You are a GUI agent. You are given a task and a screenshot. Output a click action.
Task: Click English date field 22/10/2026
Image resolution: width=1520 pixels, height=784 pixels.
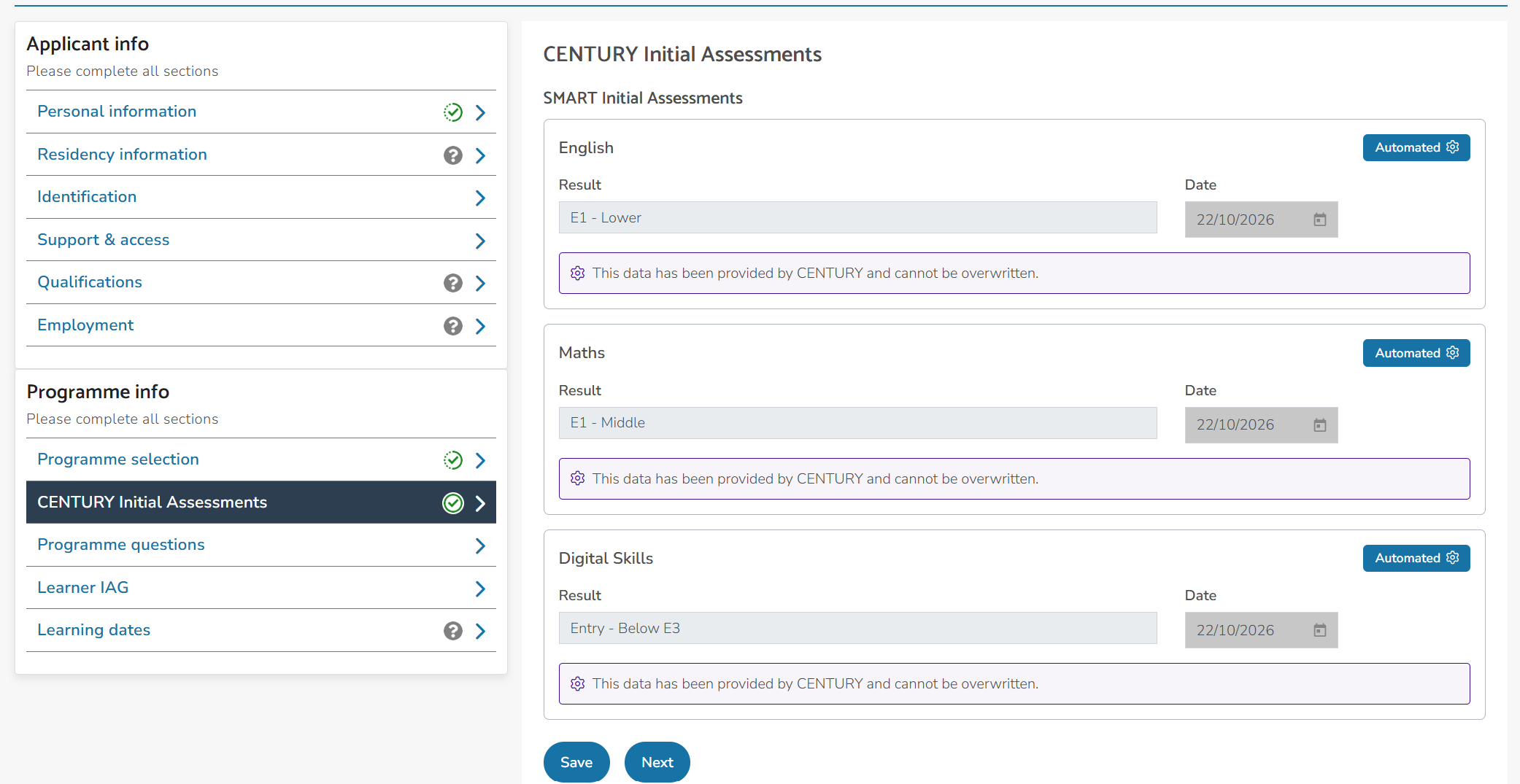click(1261, 220)
